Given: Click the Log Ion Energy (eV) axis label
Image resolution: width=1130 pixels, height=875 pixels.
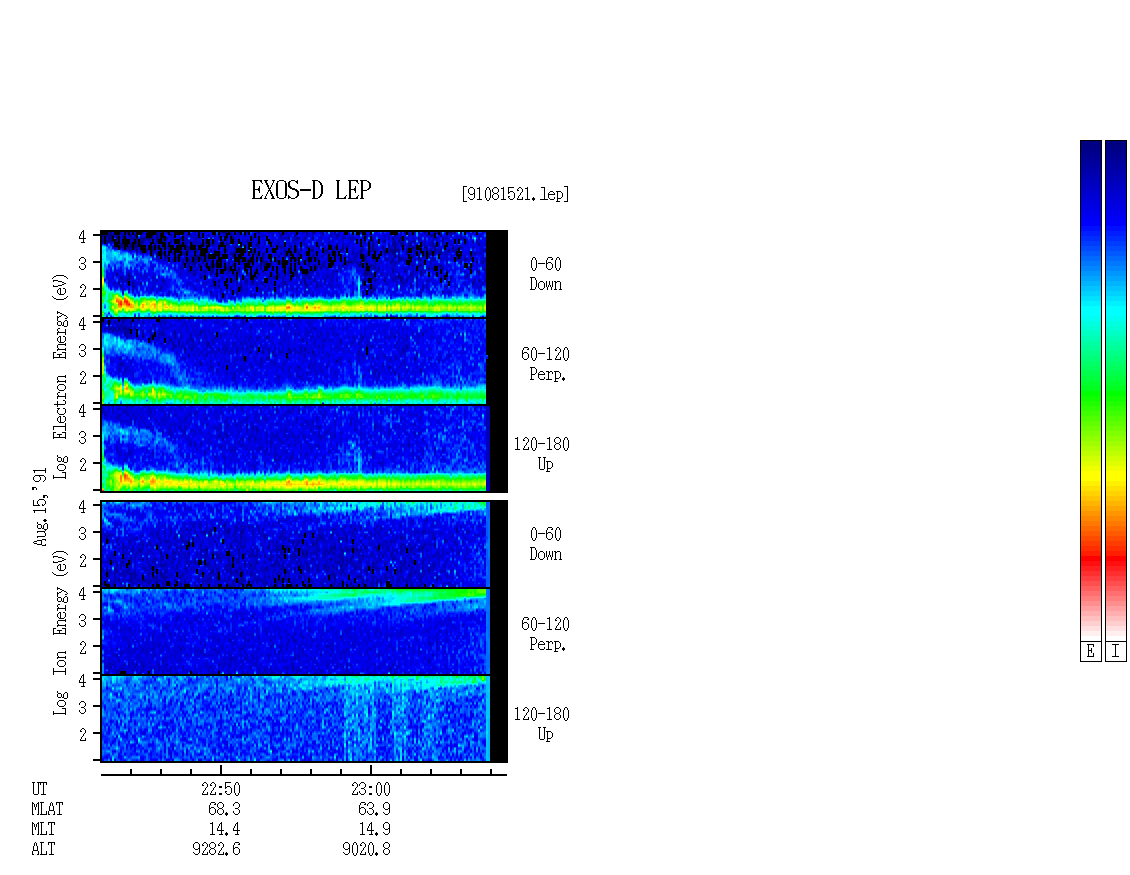Looking at the screenshot, I should pos(60,632).
